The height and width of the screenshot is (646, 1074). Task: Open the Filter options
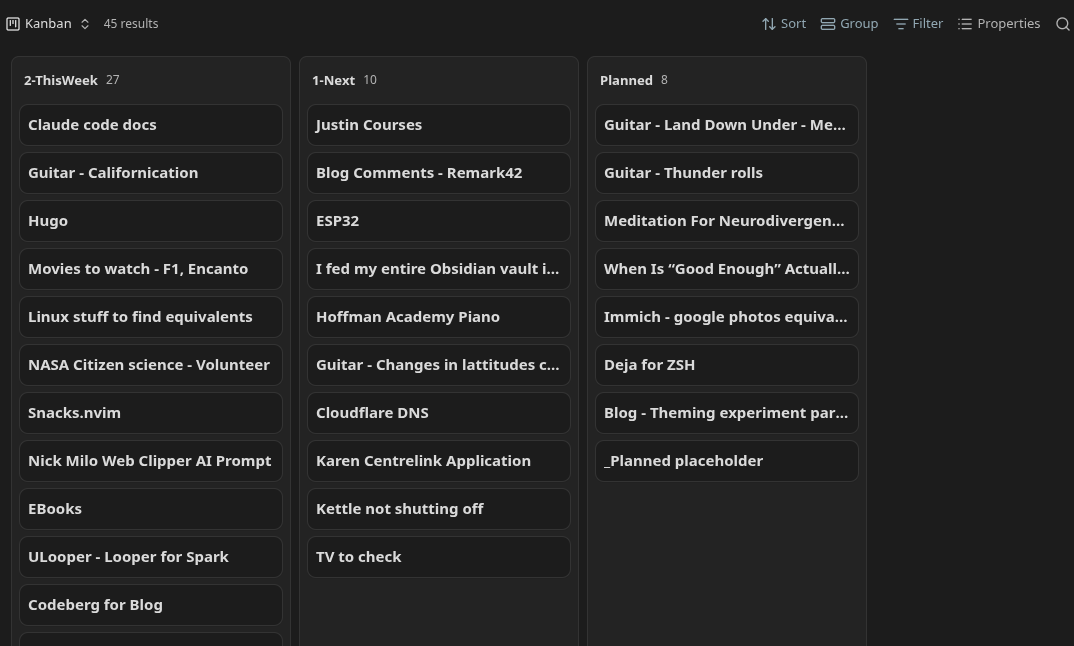(x=919, y=24)
